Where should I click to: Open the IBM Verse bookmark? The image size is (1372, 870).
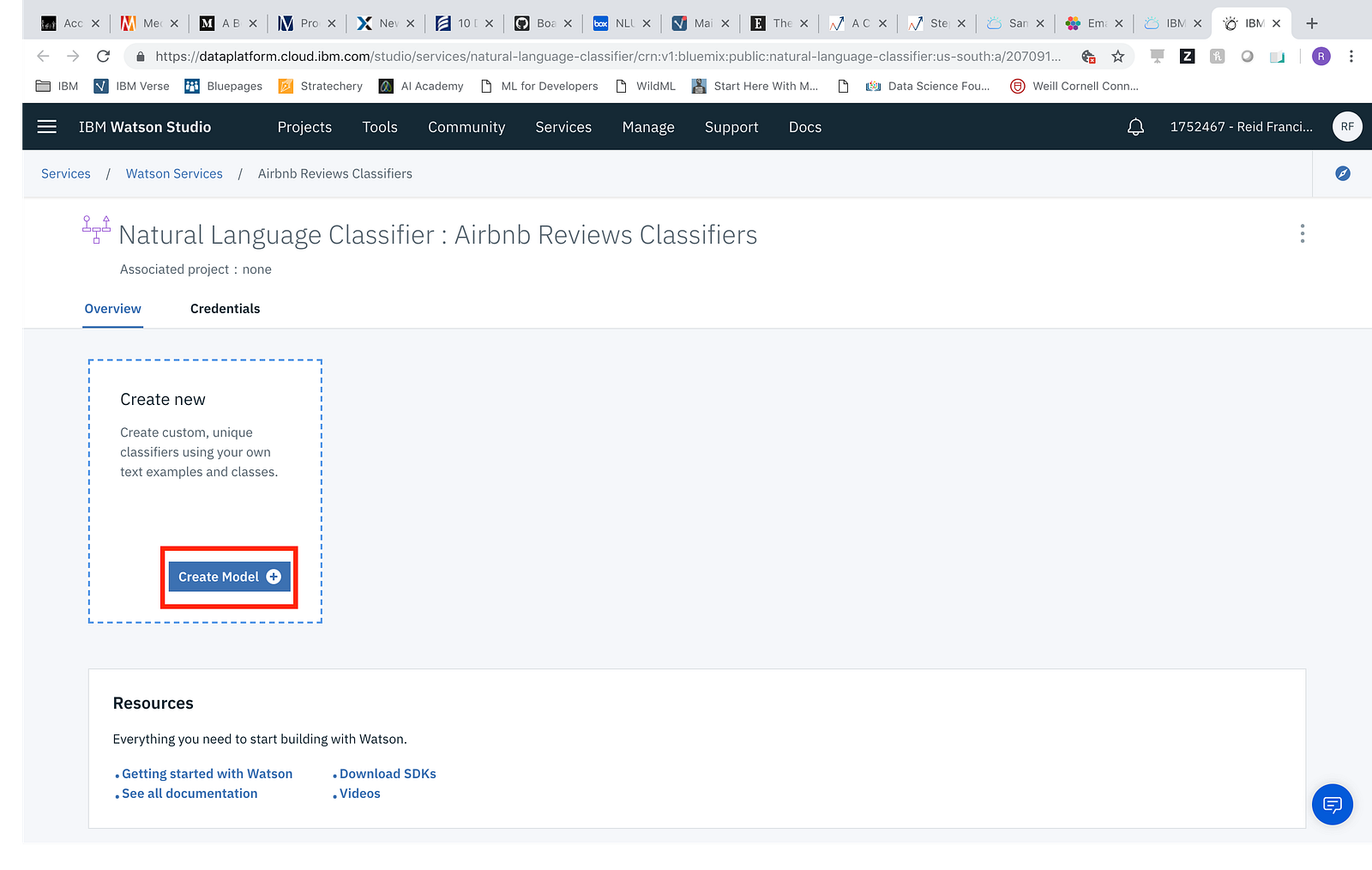tap(131, 86)
